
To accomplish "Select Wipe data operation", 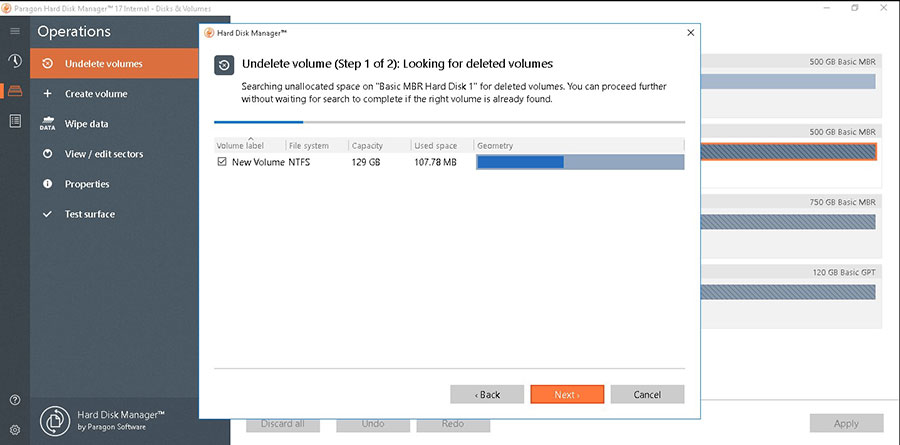I will tap(114, 123).
